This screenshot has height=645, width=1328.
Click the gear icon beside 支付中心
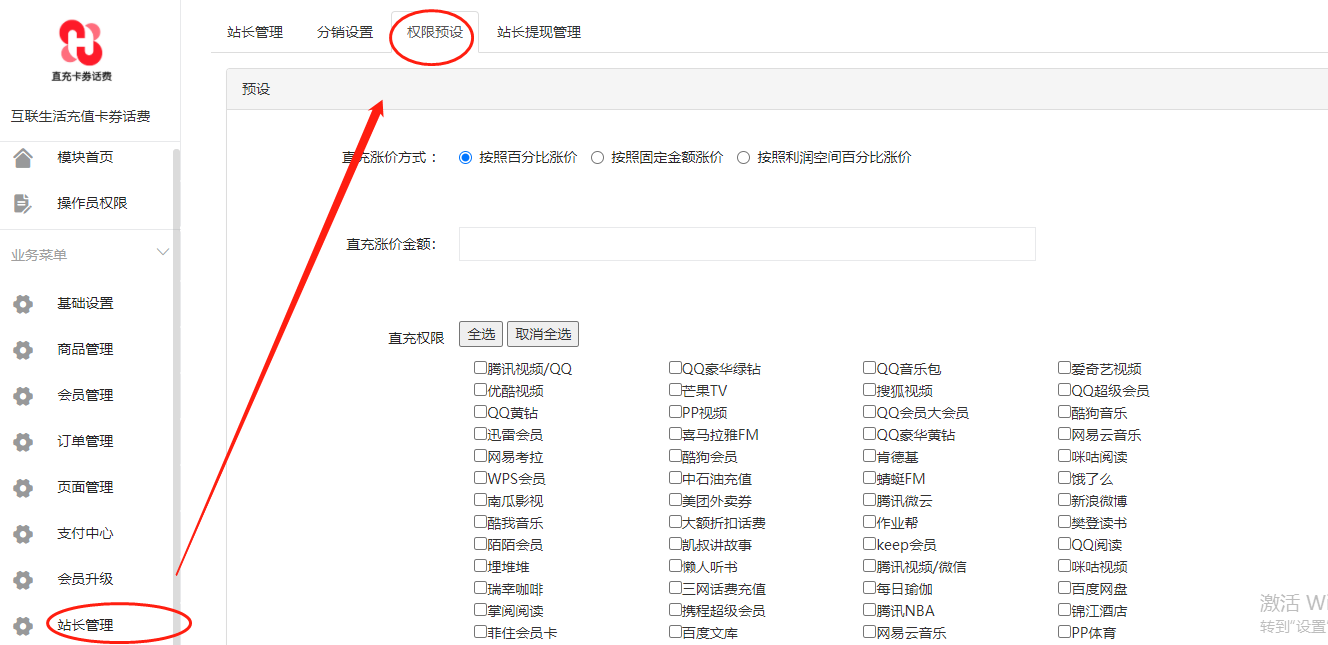tap(22, 534)
